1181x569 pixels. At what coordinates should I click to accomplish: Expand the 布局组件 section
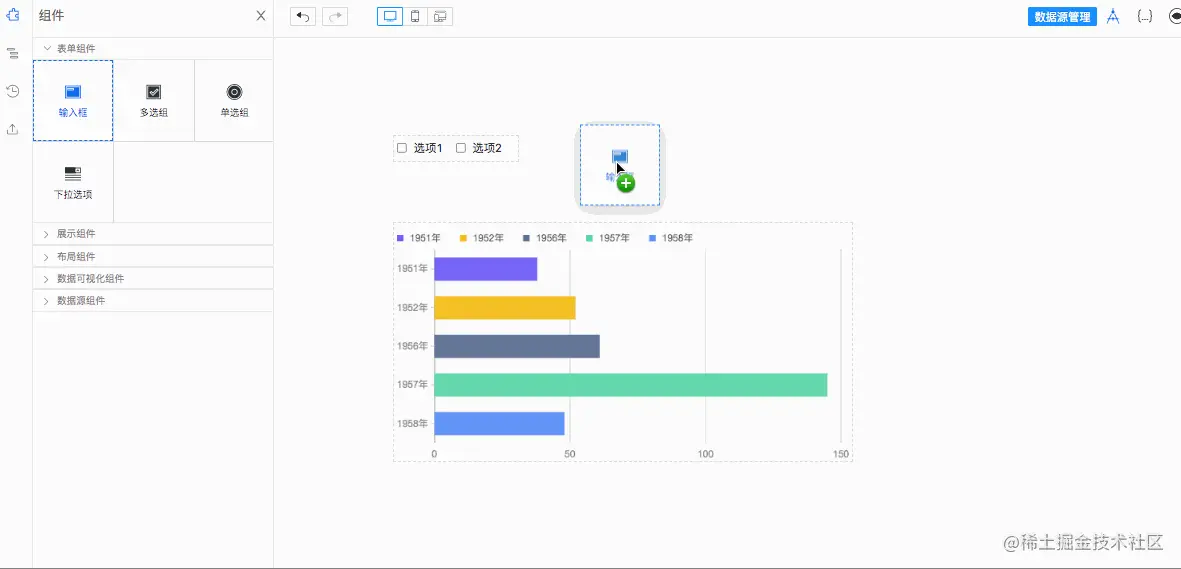pyautogui.click(x=153, y=256)
